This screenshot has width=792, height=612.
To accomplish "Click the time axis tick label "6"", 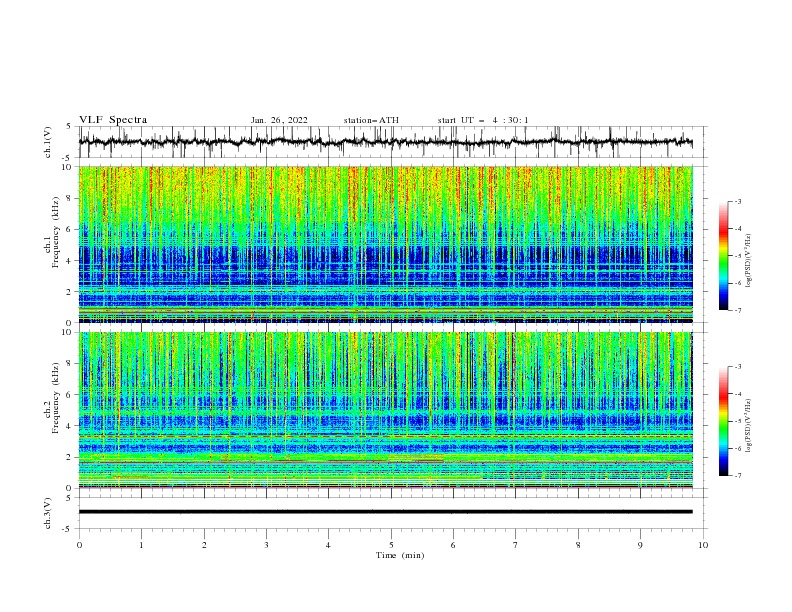I will click(453, 545).
